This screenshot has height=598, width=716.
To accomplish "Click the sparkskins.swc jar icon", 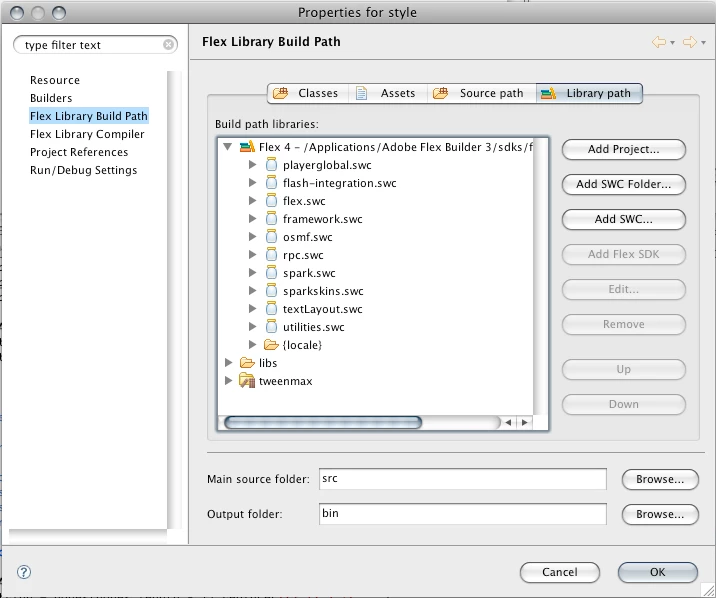I will (271, 291).
